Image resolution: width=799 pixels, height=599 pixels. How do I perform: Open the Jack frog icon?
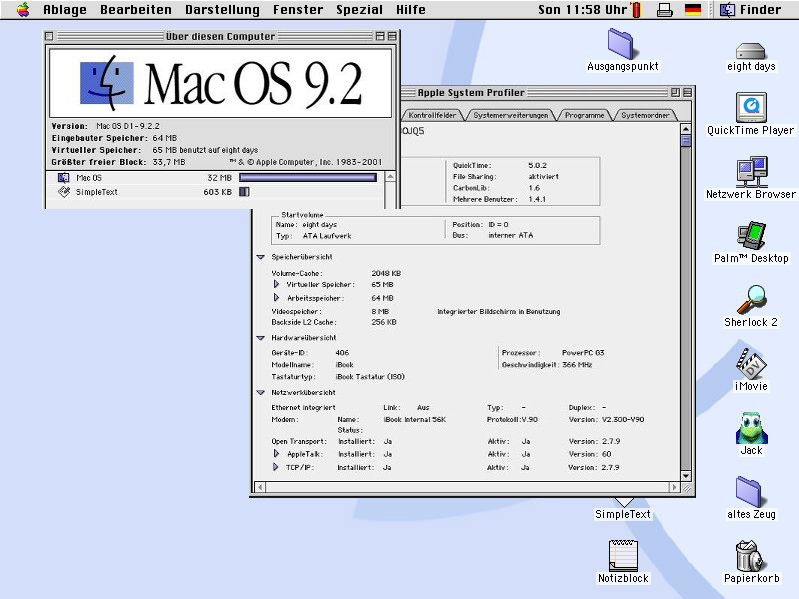[x=751, y=427]
